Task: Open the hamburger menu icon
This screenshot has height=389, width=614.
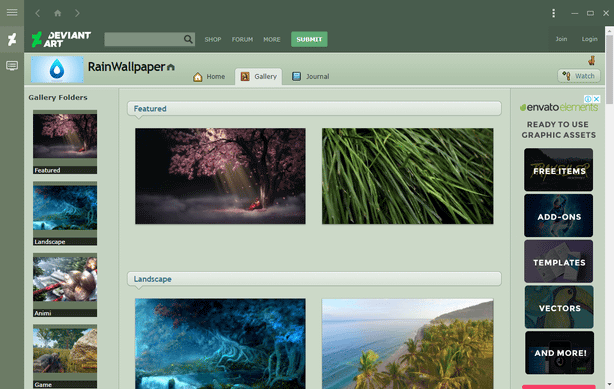Action: point(12,13)
